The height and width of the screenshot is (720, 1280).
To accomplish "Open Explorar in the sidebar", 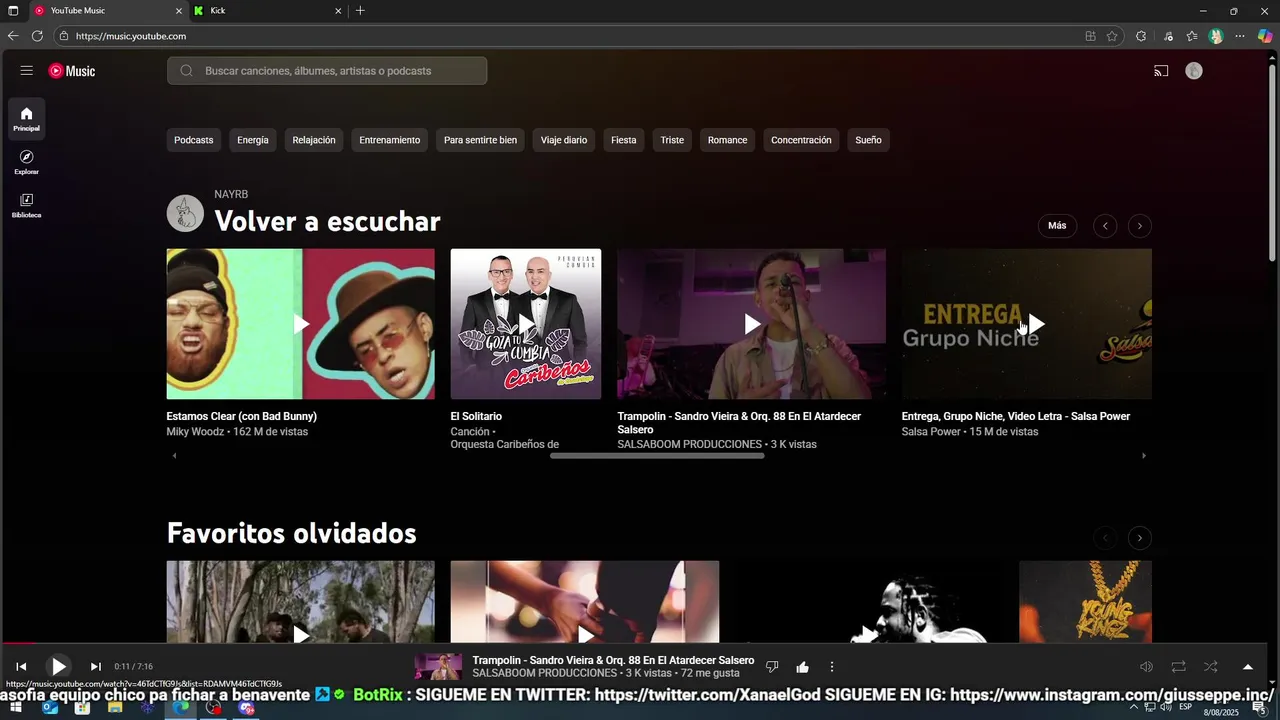I will [27, 162].
